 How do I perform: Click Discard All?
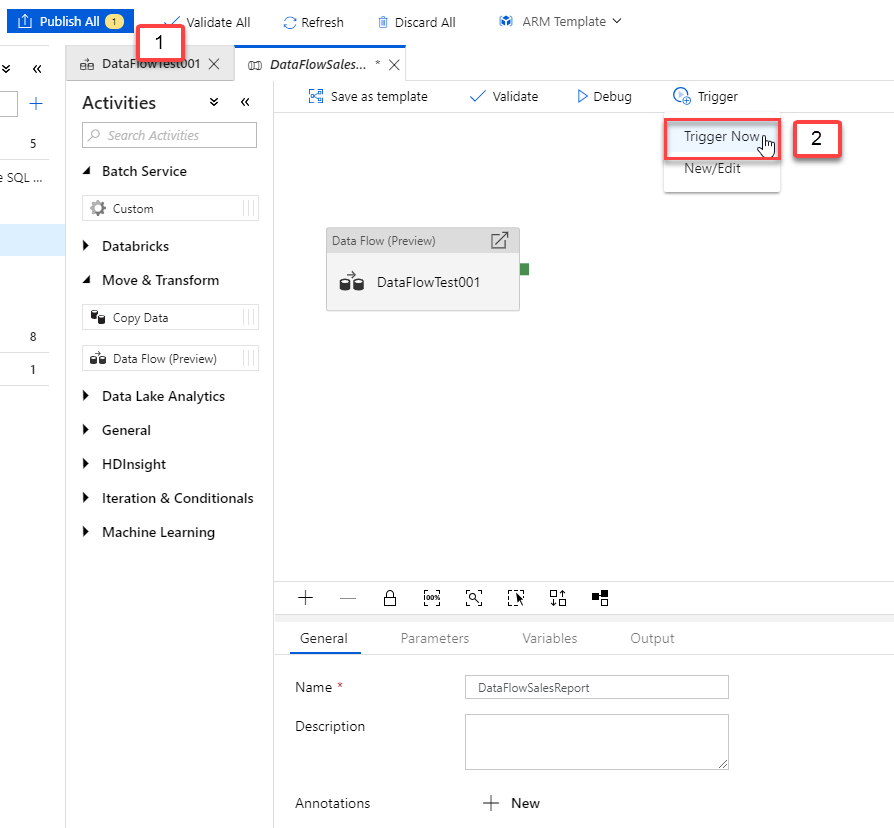click(x=417, y=22)
